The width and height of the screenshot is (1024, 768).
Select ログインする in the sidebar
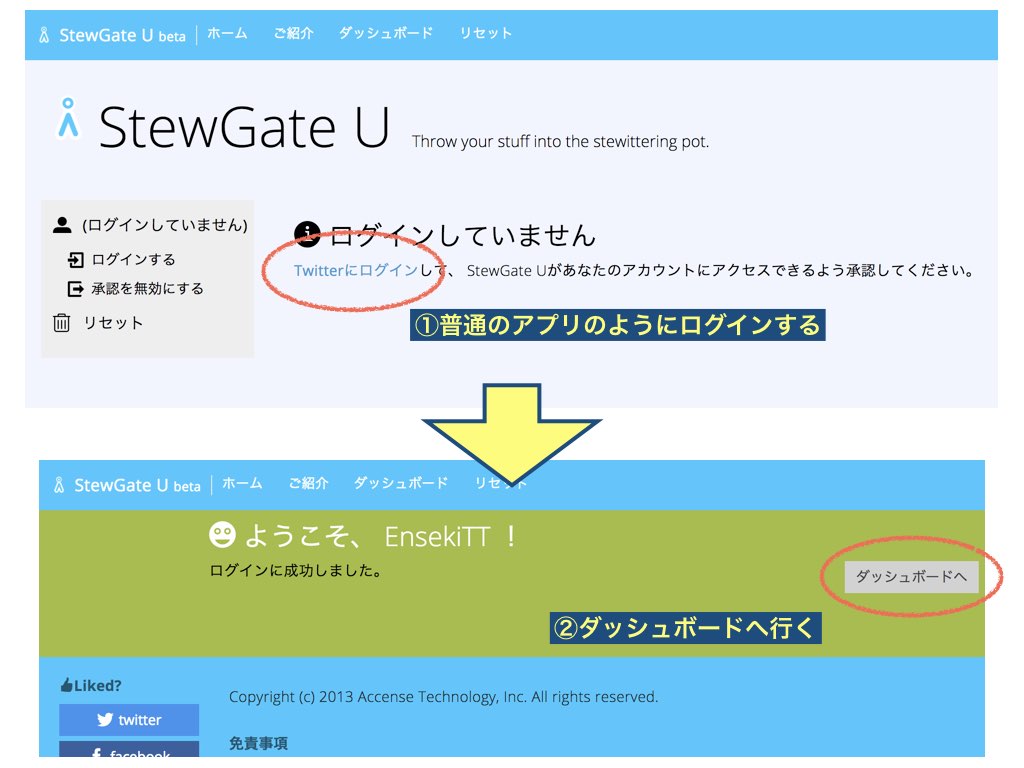pos(133,259)
